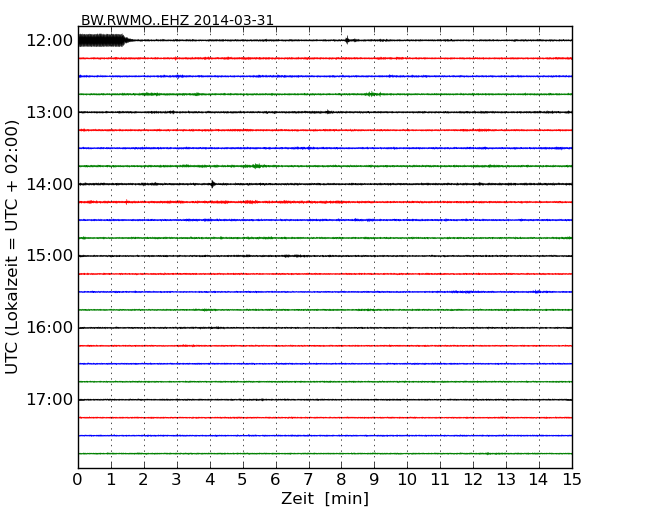This screenshot has width=650, height=520.
Task: Click x-axis tick label 10
Action: click(x=407, y=480)
